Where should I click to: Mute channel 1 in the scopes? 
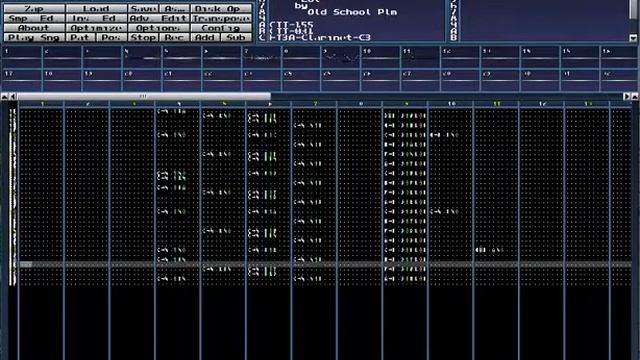[x=22, y=58]
